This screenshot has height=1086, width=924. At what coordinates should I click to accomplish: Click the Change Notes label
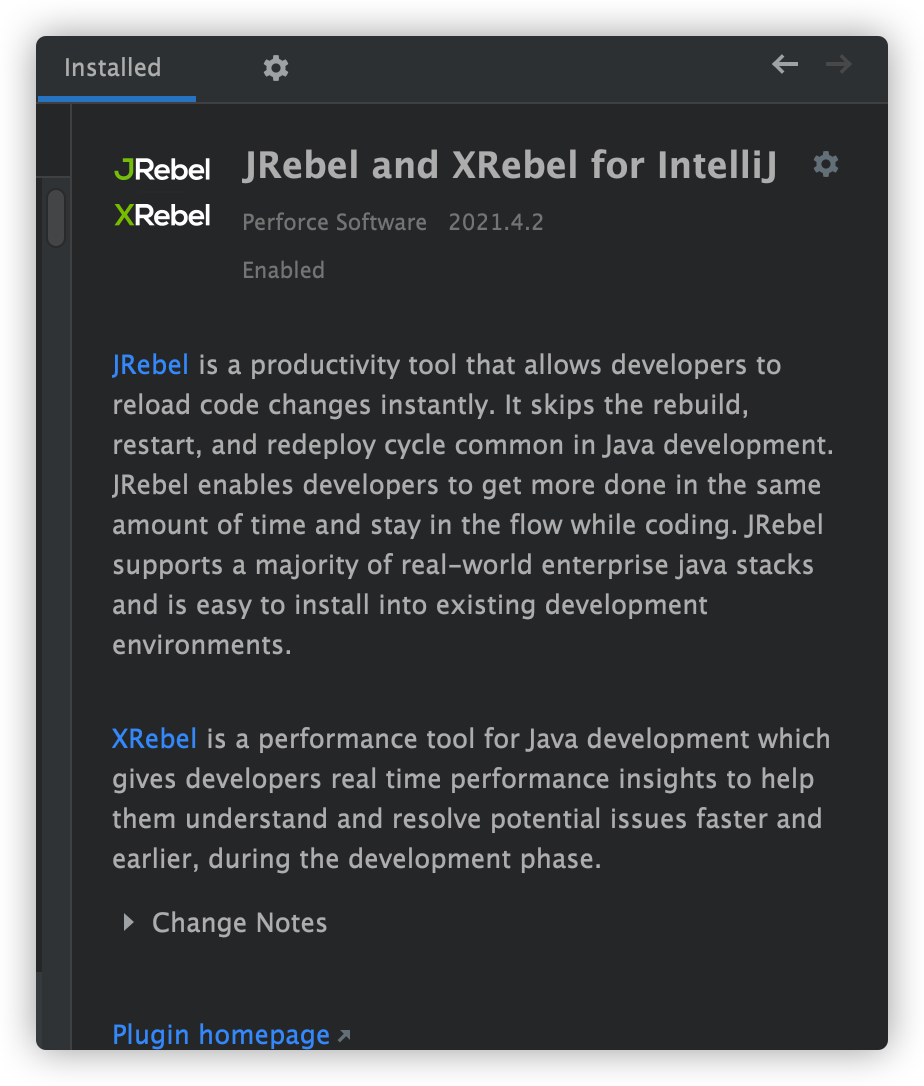[x=239, y=922]
